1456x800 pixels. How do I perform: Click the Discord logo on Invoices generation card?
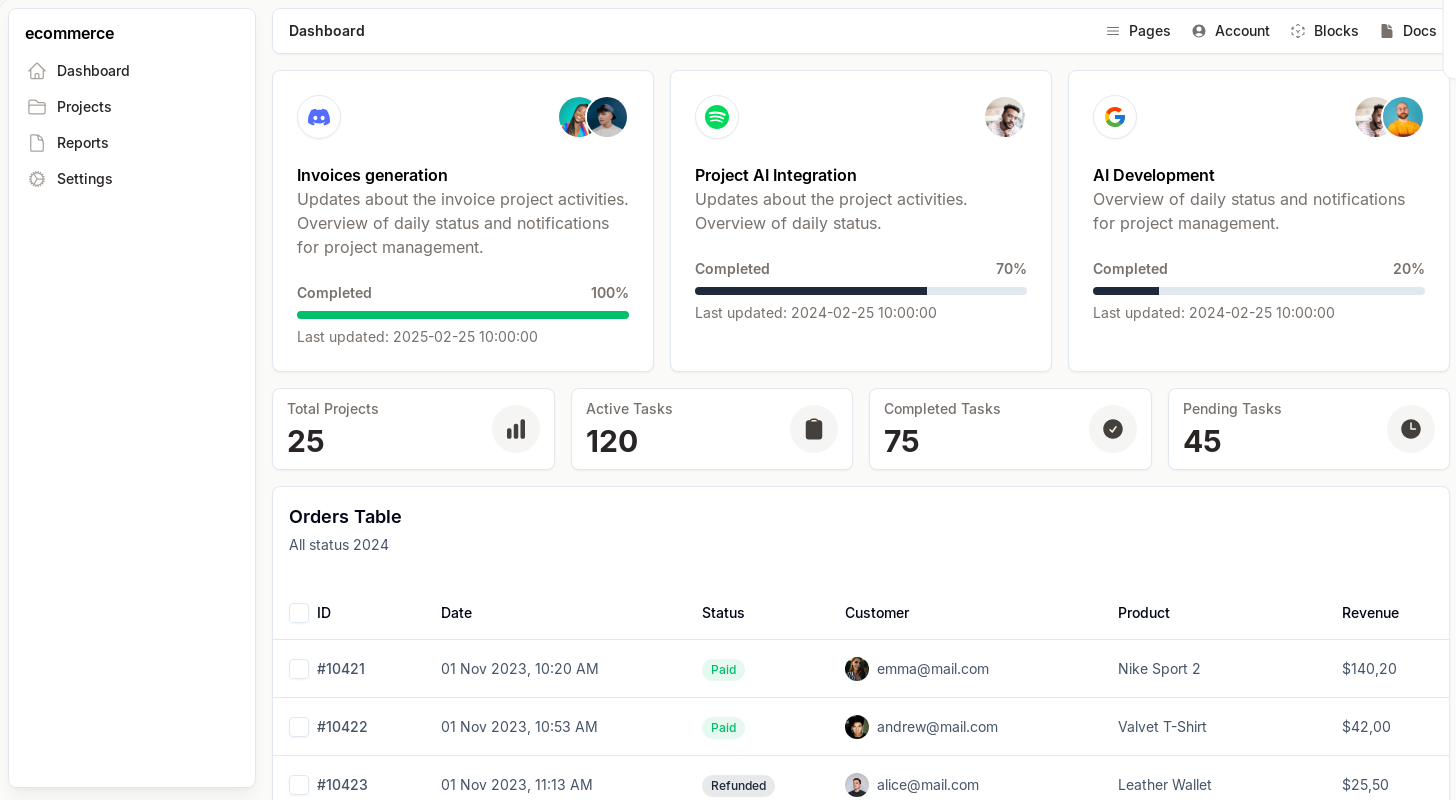click(319, 117)
